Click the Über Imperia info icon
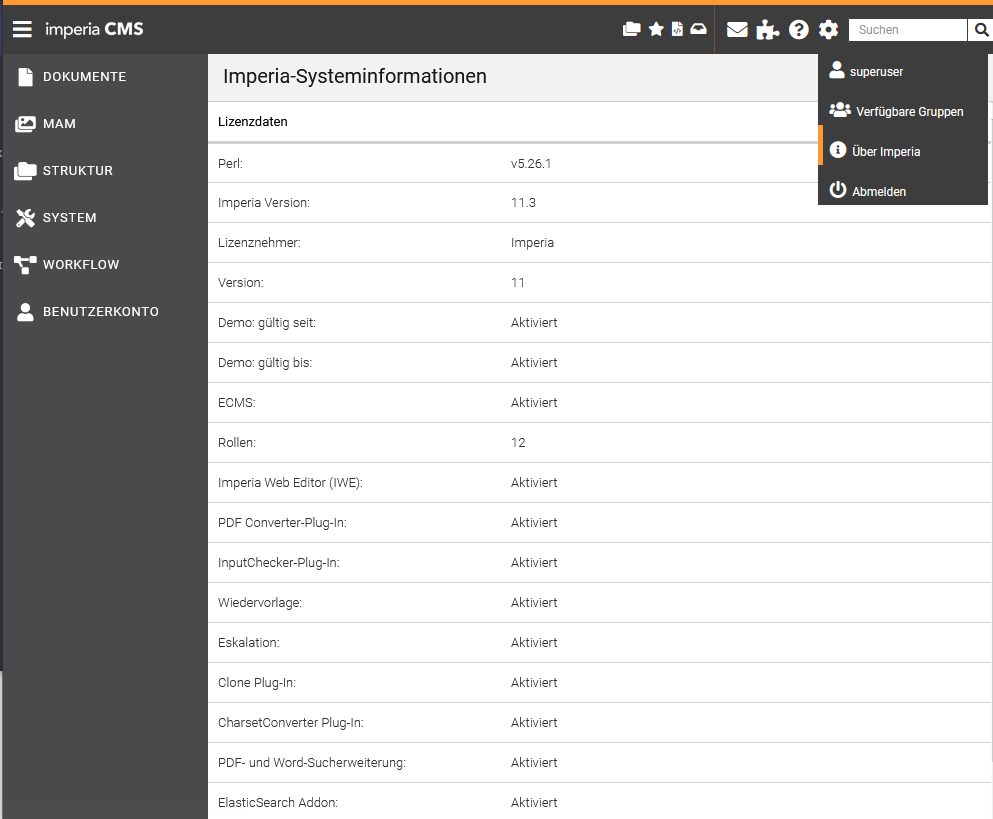Image resolution: width=993 pixels, height=819 pixels. (x=837, y=149)
